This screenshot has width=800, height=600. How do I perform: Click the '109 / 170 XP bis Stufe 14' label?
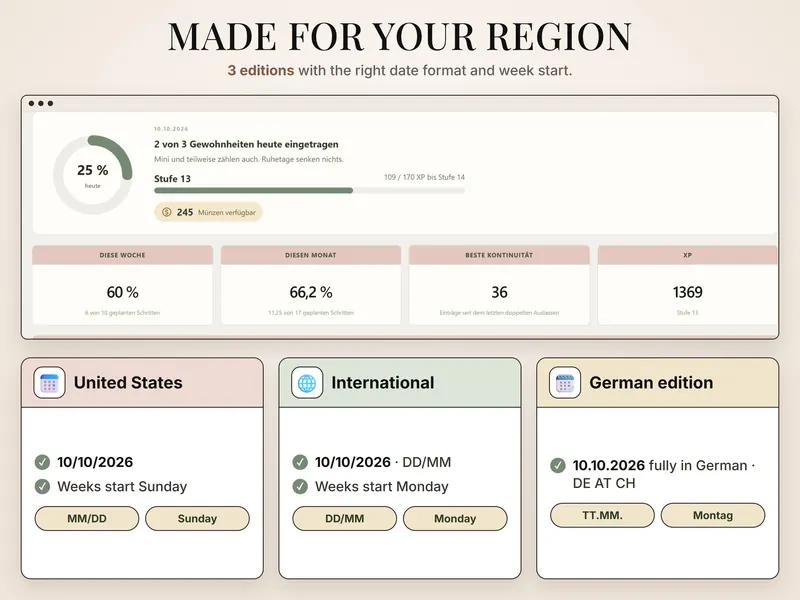pyautogui.click(x=424, y=177)
